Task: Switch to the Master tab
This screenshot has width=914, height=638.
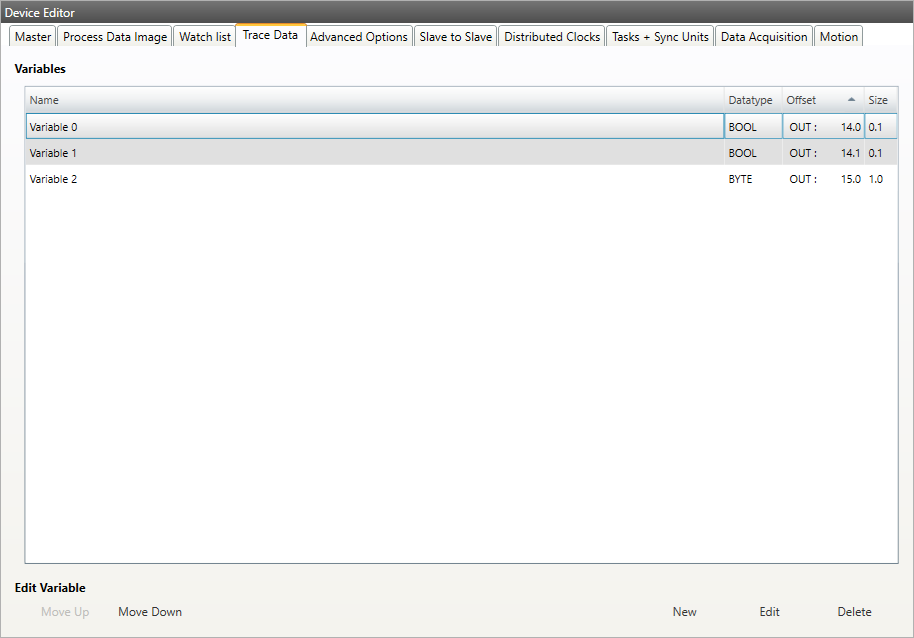Action: point(33,37)
